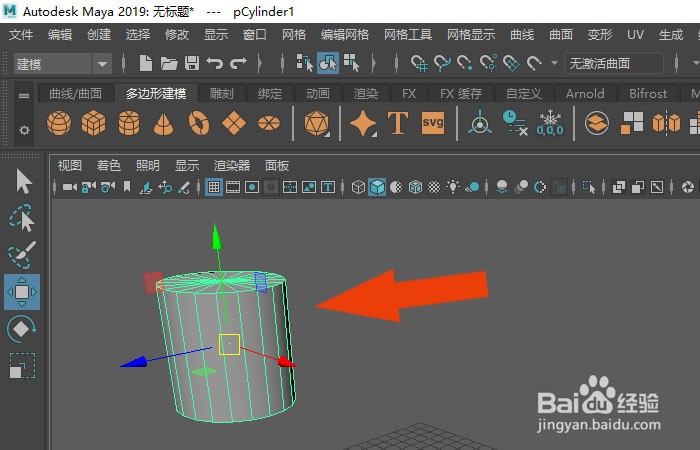Click Select by hierarchy icon
Screen dimensions: 700x450
[x=305, y=63]
